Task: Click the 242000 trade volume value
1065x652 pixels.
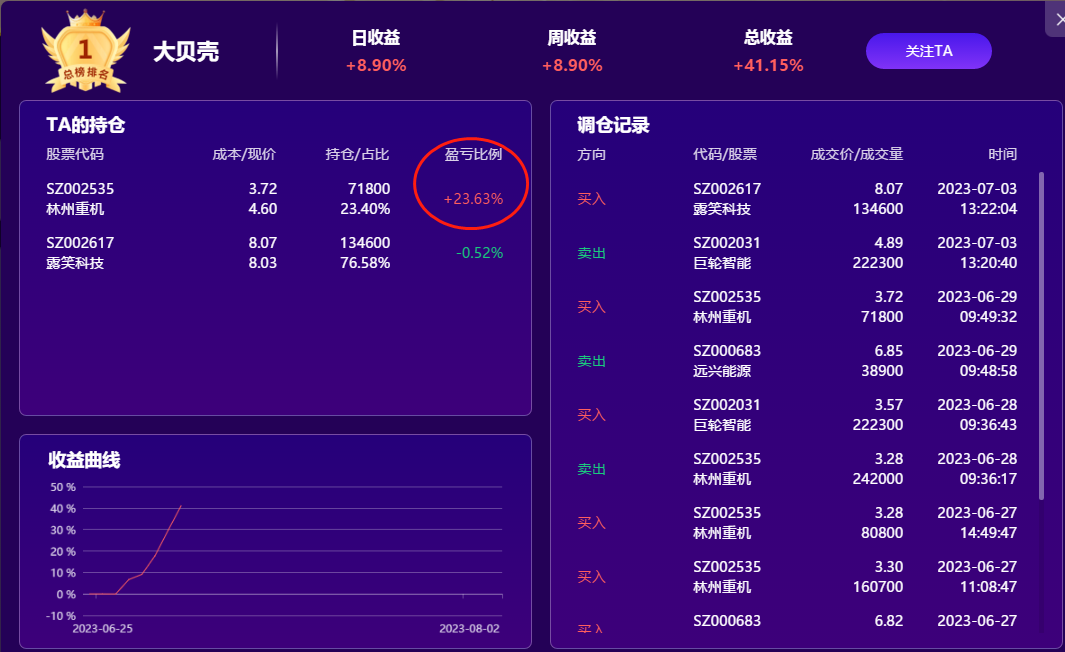Action: (878, 479)
